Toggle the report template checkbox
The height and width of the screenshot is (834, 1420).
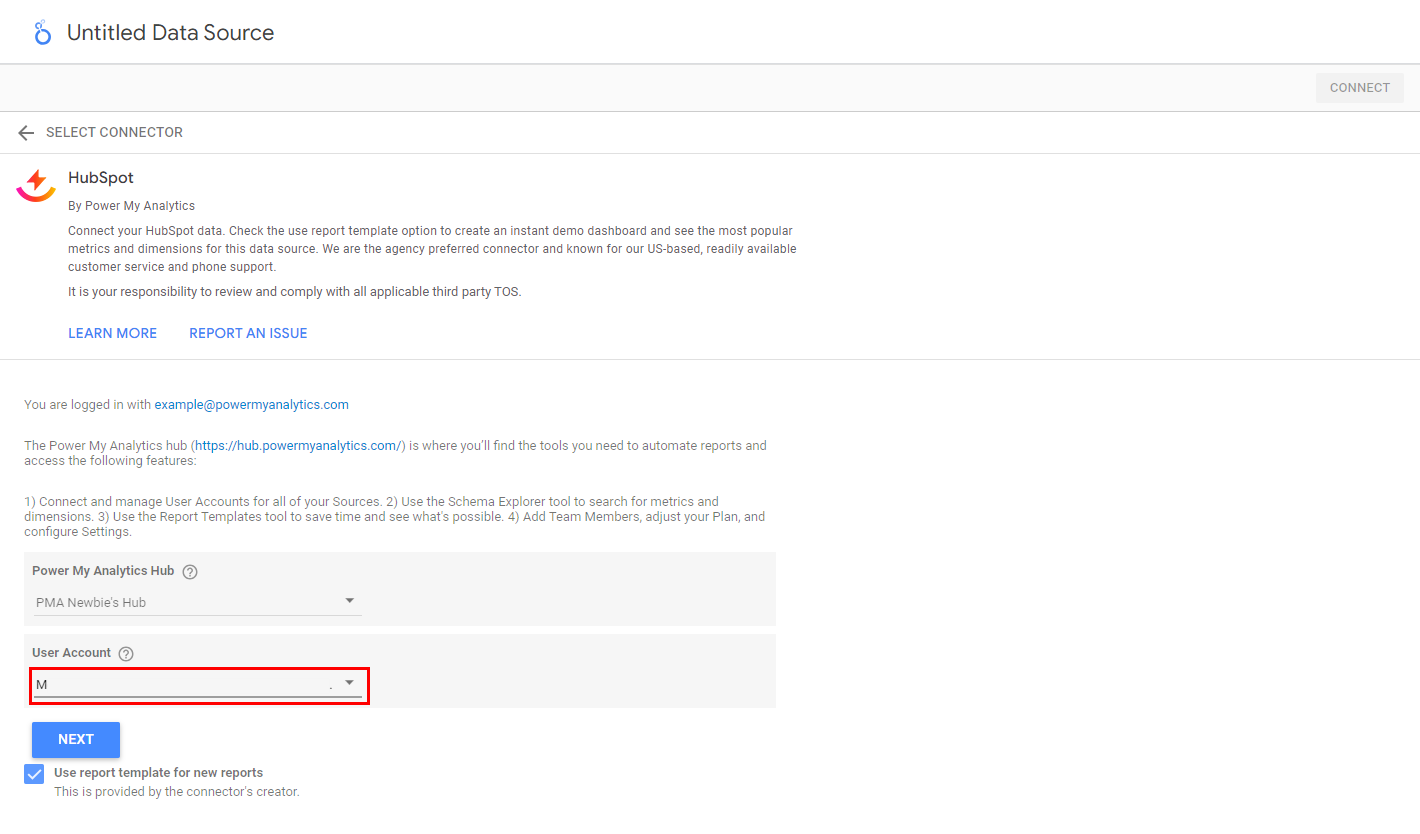[34, 774]
